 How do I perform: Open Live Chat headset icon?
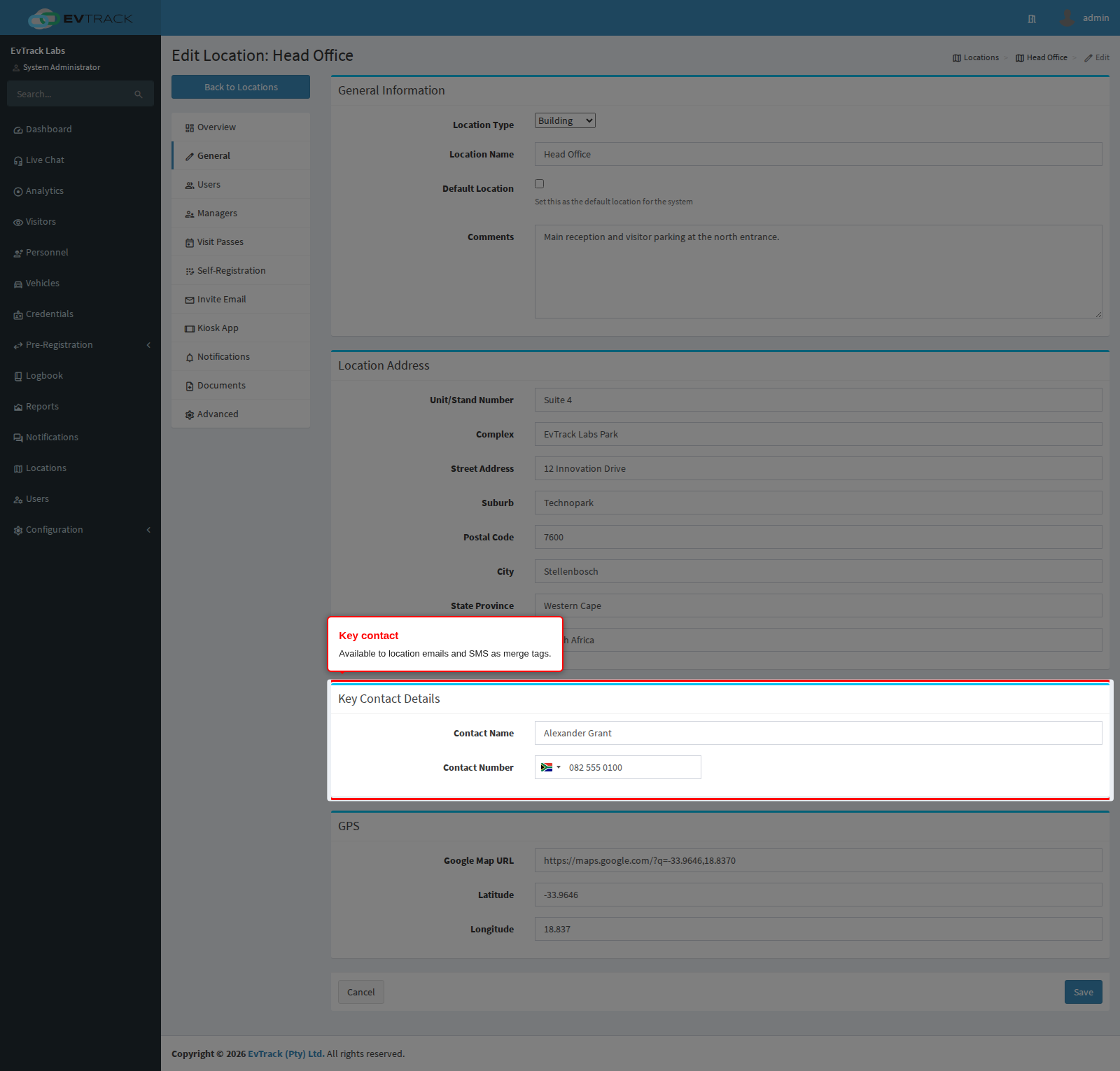(18, 161)
